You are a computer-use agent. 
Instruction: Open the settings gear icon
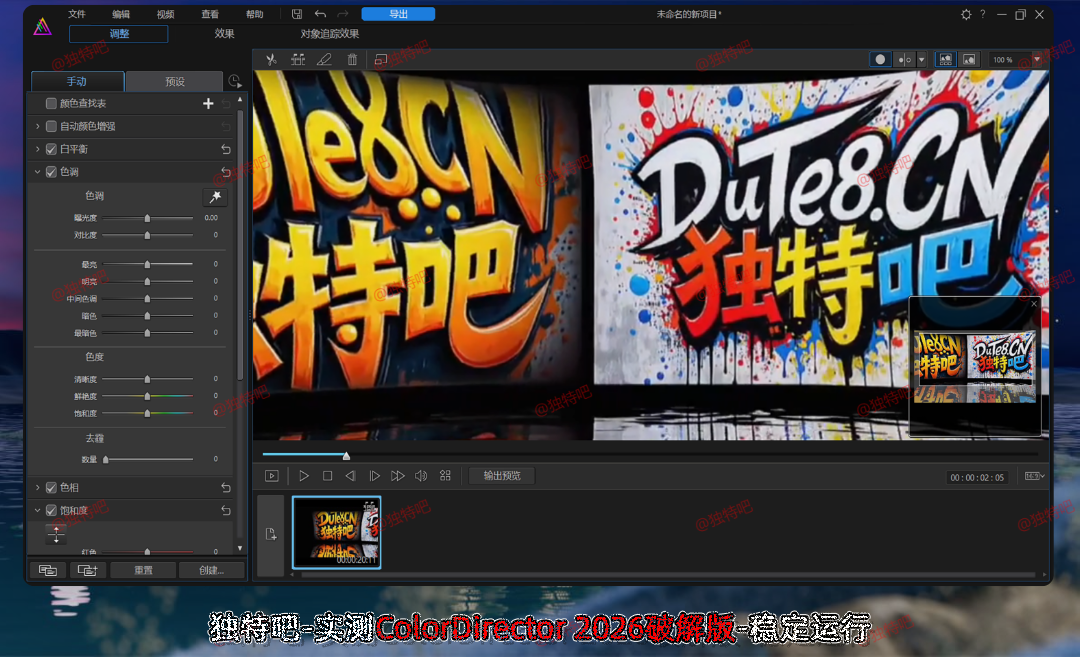966,14
